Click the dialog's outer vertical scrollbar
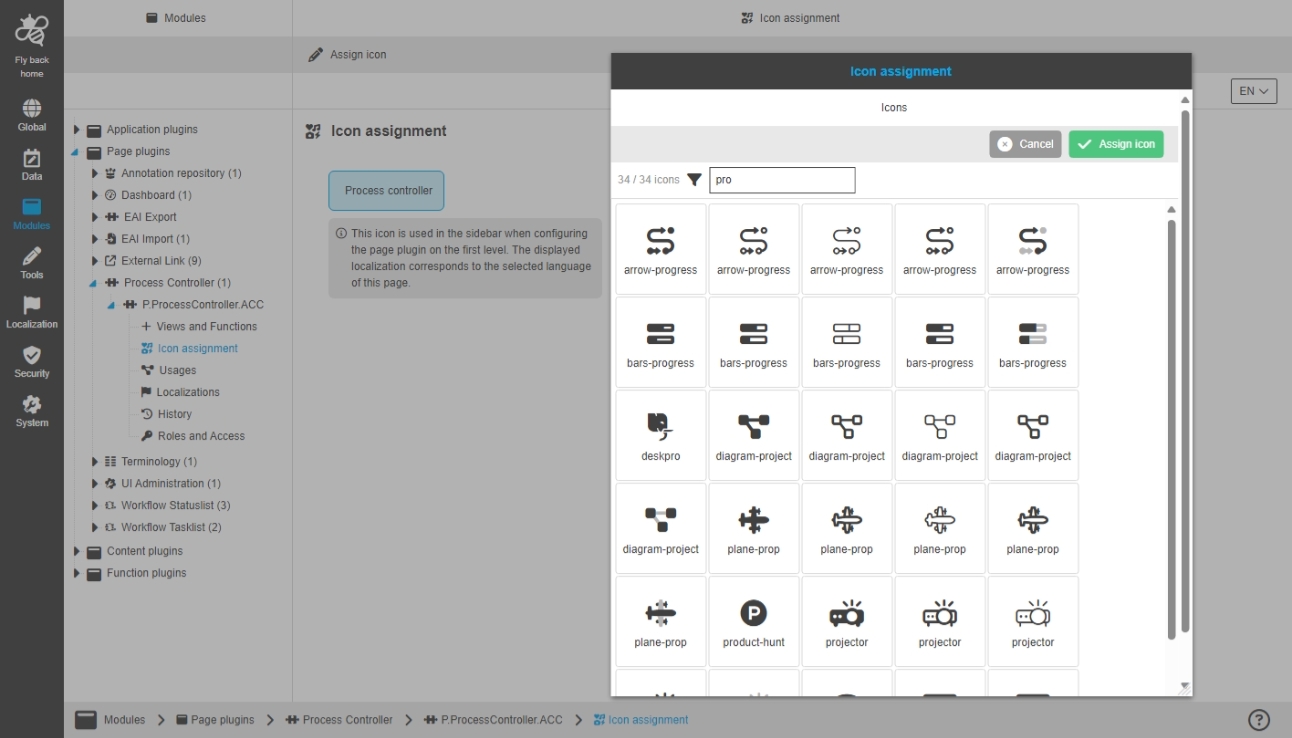Image resolution: width=1292 pixels, height=738 pixels. (1185, 370)
